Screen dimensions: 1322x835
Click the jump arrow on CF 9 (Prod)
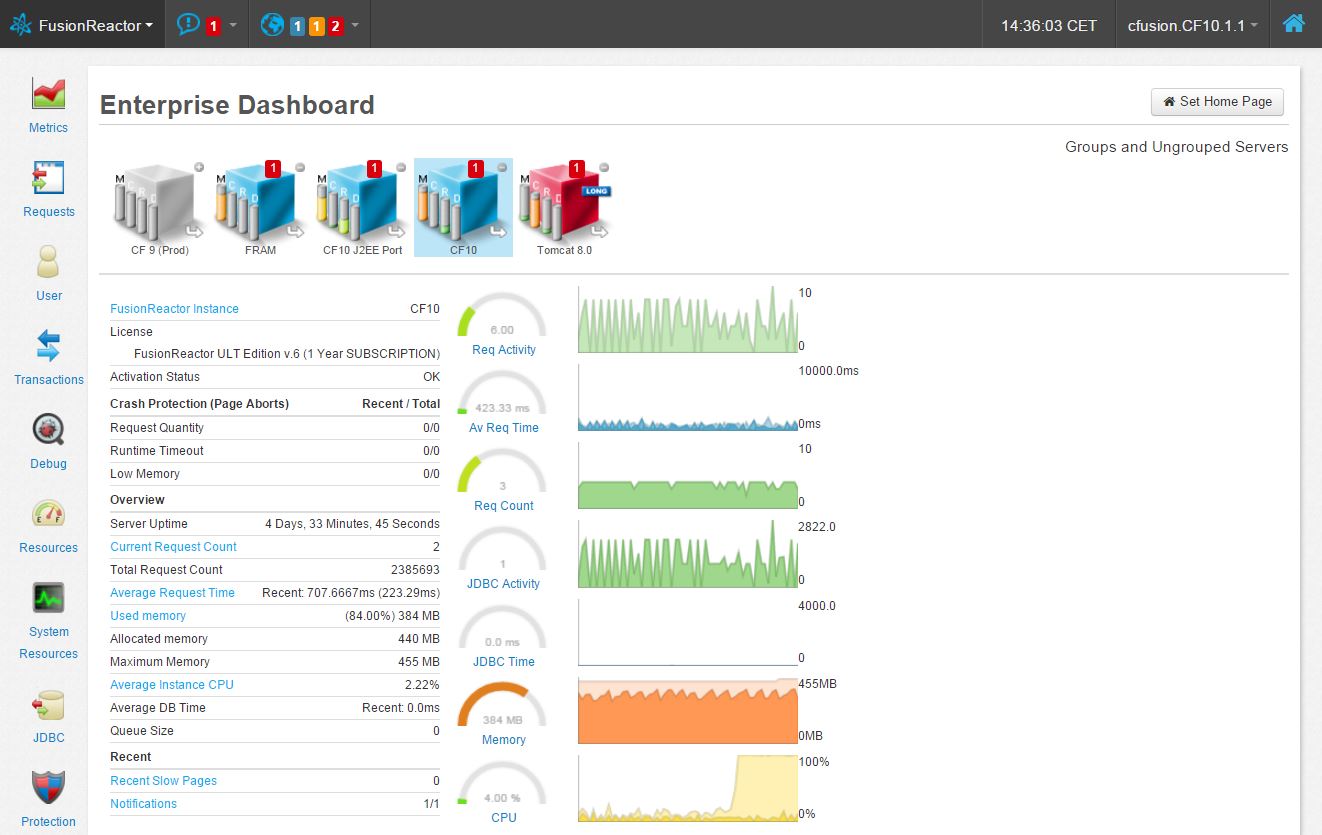click(195, 232)
